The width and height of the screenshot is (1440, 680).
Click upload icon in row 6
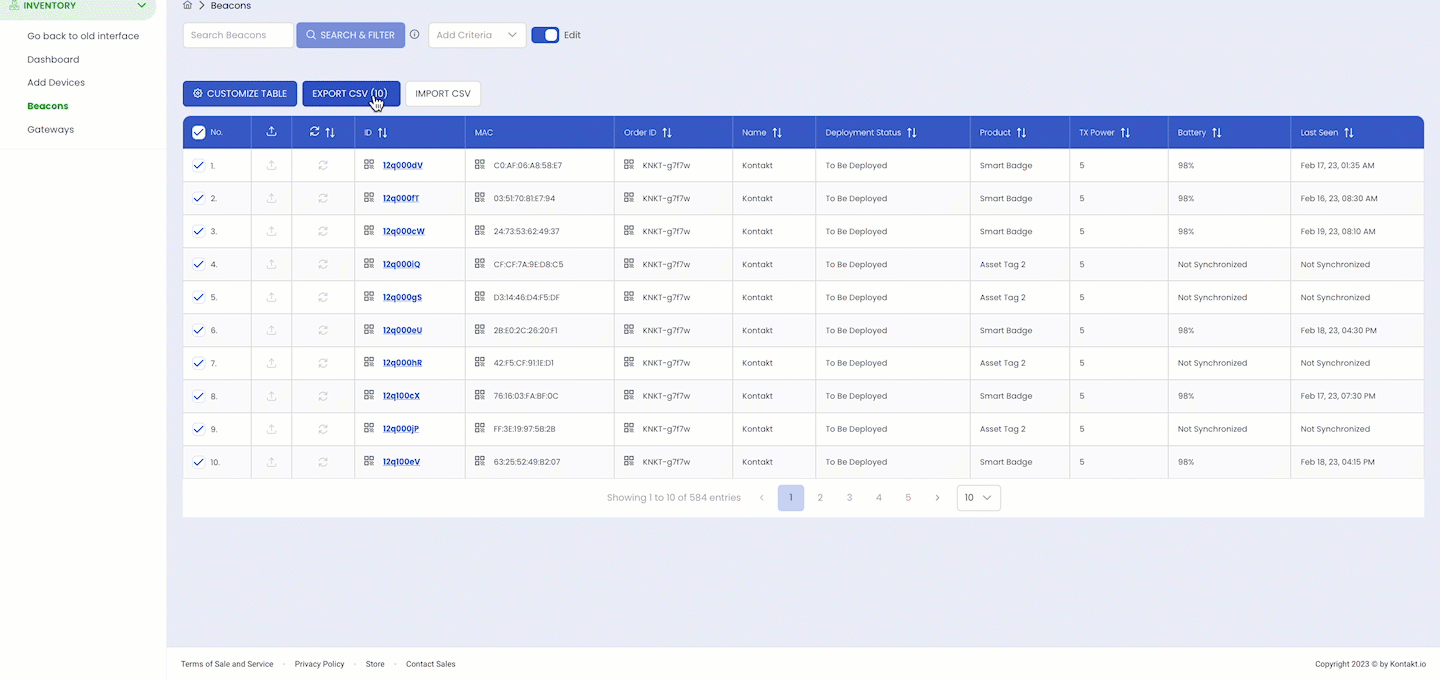click(x=271, y=330)
